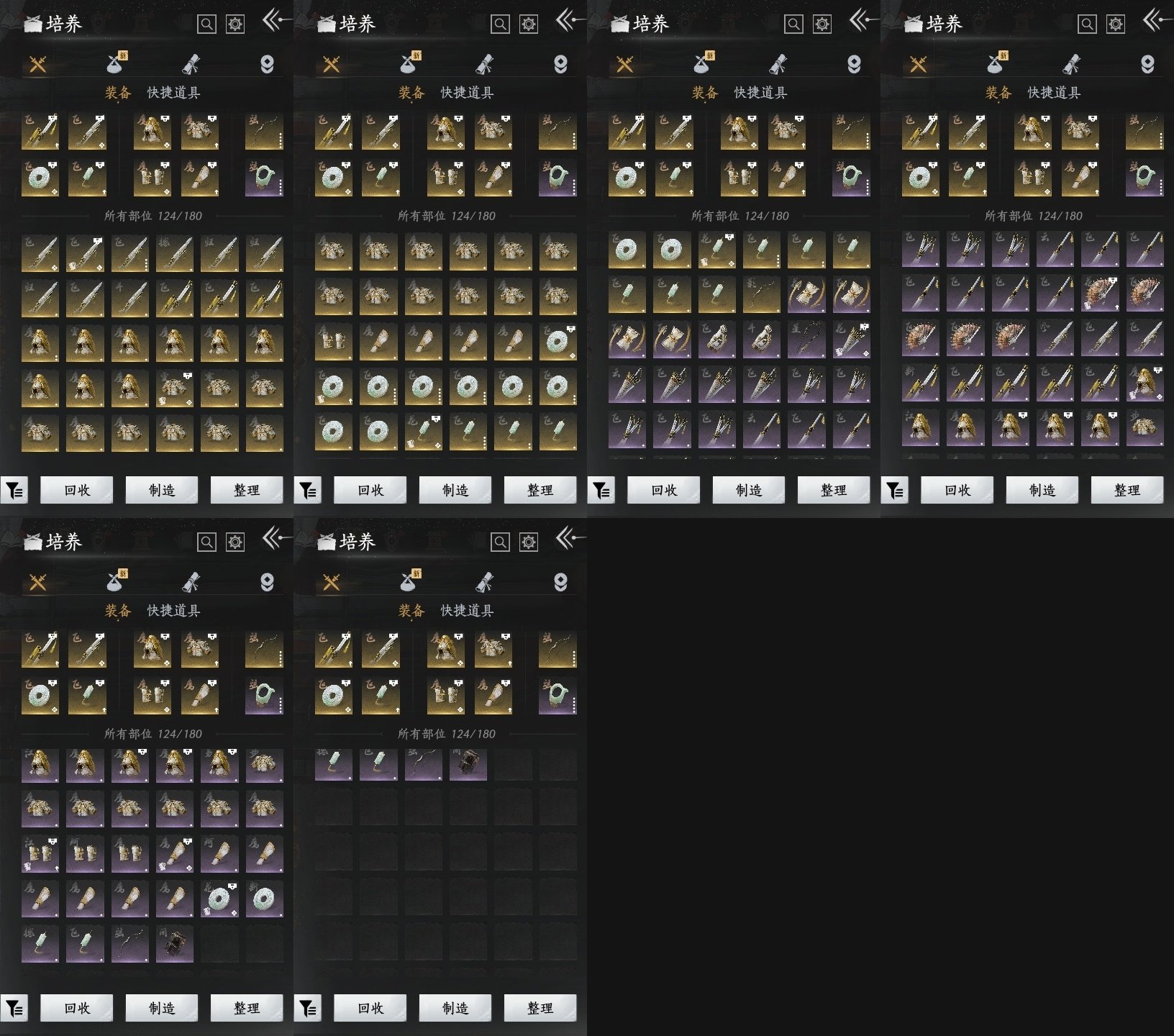Select crossed-swords category in the panel listing chest armor first
The height and width of the screenshot is (1036, 1174).
pyautogui.click(x=332, y=65)
